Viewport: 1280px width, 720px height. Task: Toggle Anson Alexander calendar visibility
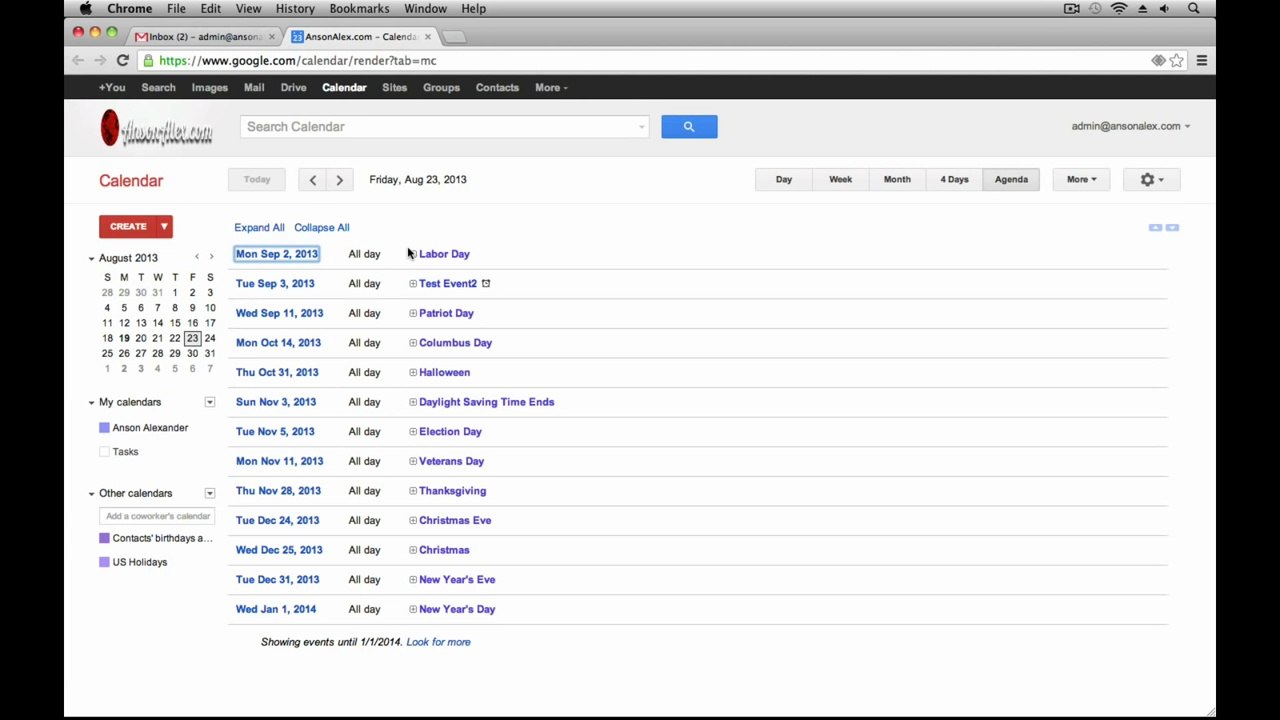[104, 428]
